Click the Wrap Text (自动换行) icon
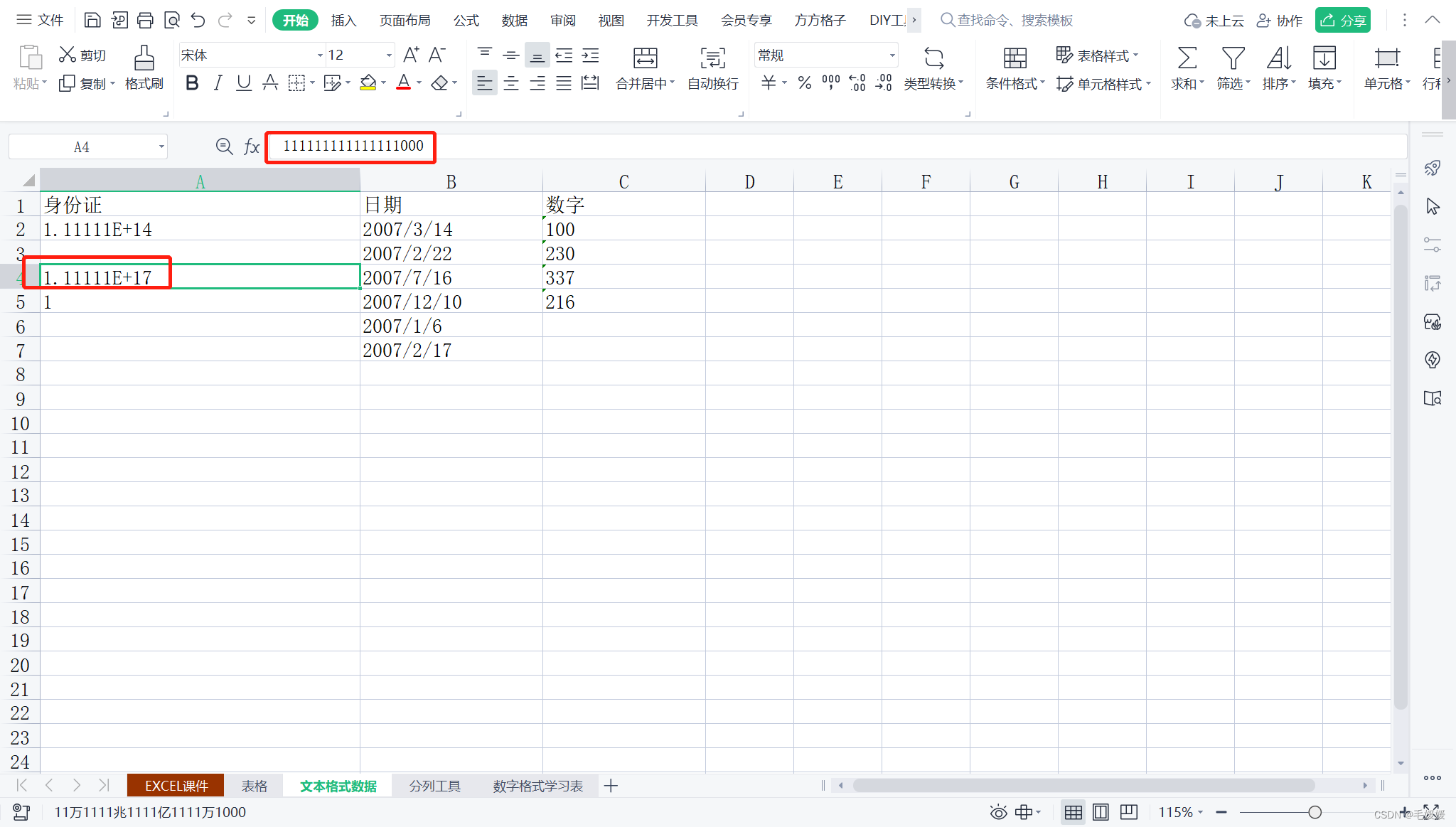This screenshot has height=827, width=1456. click(712, 58)
